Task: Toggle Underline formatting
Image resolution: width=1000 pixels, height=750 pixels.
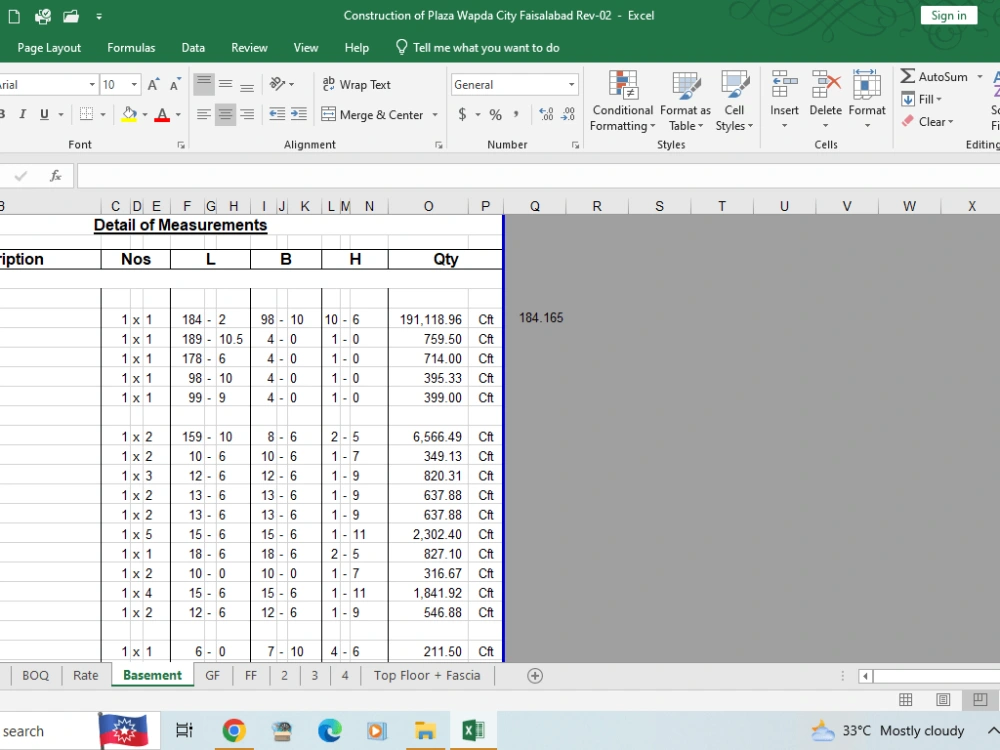Action: [x=44, y=114]
